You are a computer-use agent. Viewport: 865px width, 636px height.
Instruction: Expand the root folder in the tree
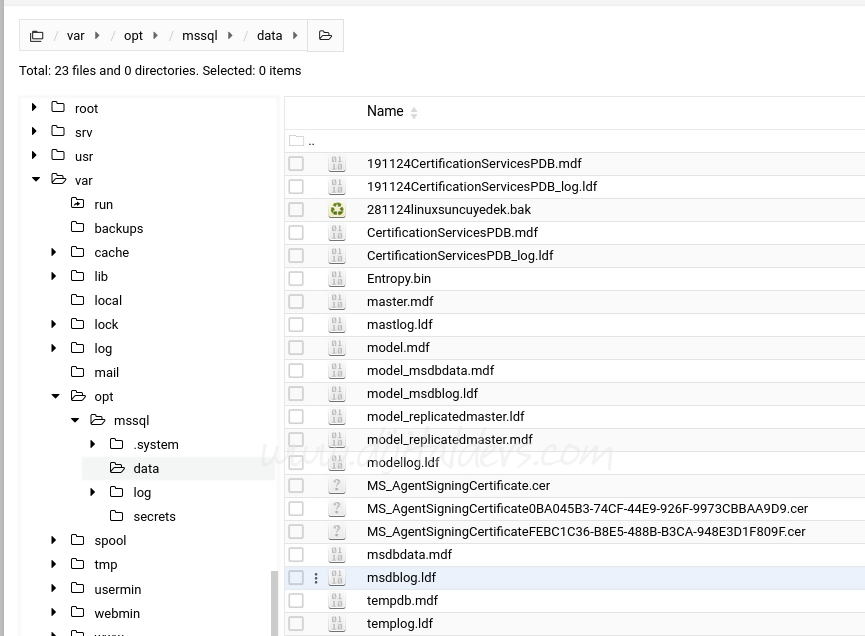(35, 108)
